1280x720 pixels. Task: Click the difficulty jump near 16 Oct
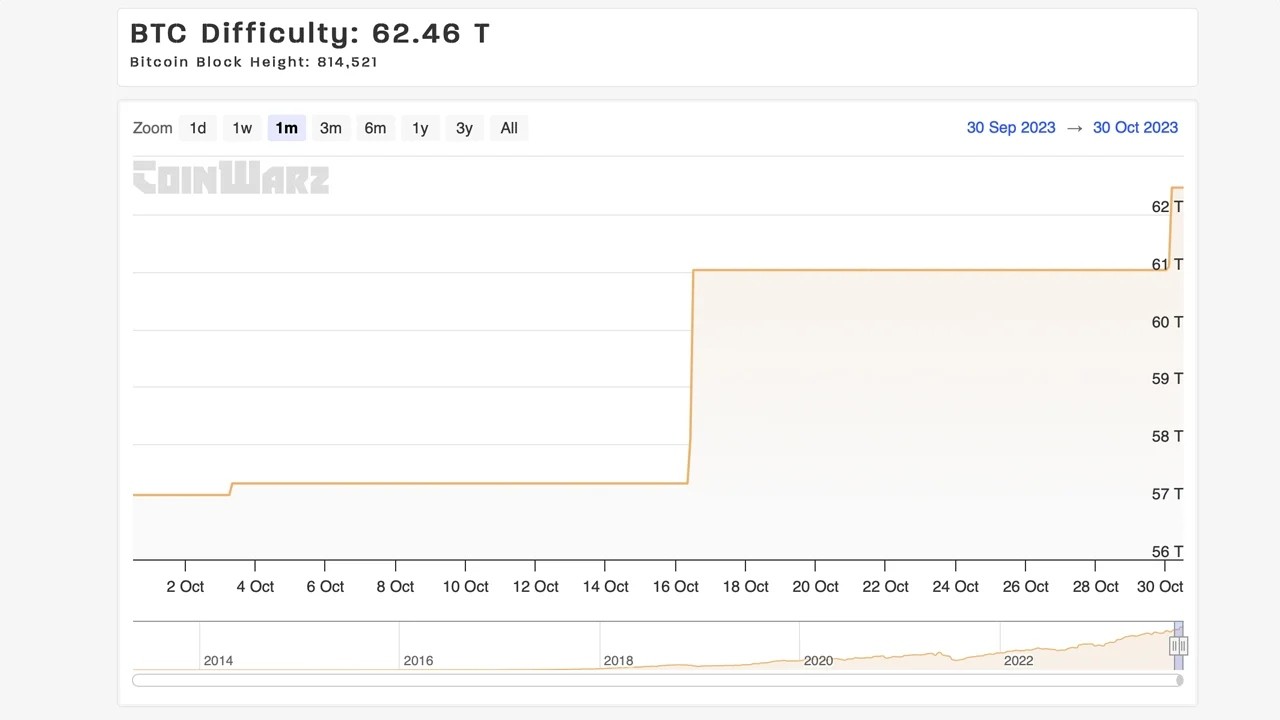click(691, 376)
